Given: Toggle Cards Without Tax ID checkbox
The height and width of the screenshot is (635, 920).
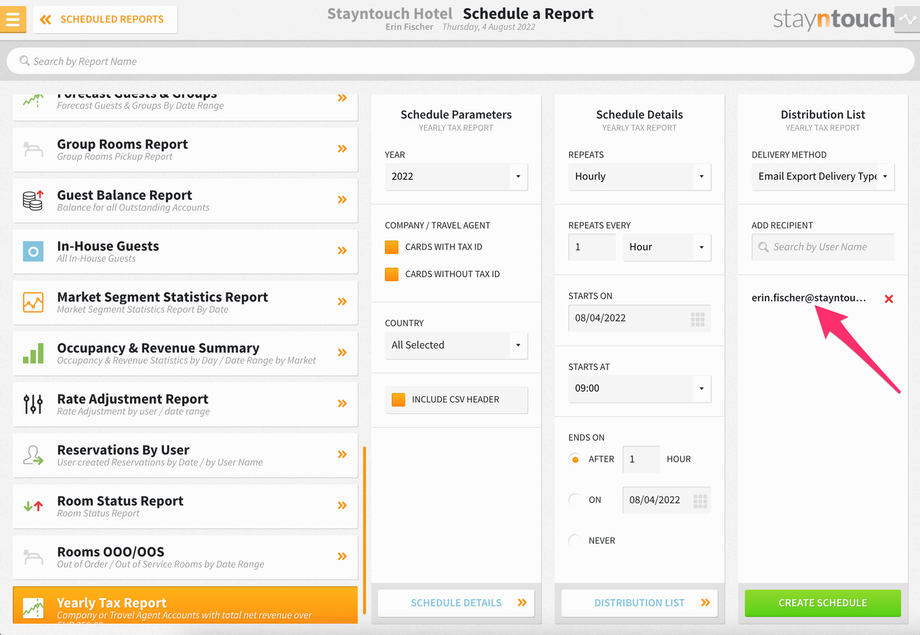Looking at the screenshot, I should [391, 274].
